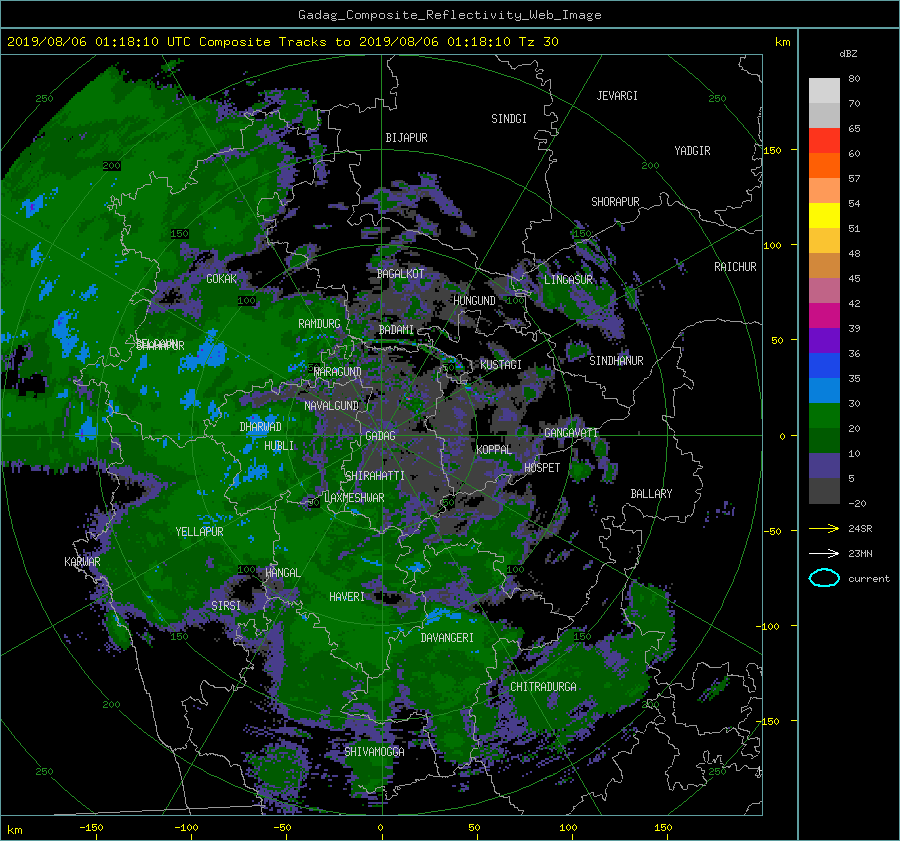Viewport: 900px width, 841px height.
Task: Click the 'km' unit label at top-right
Action: tap(782, 42)
